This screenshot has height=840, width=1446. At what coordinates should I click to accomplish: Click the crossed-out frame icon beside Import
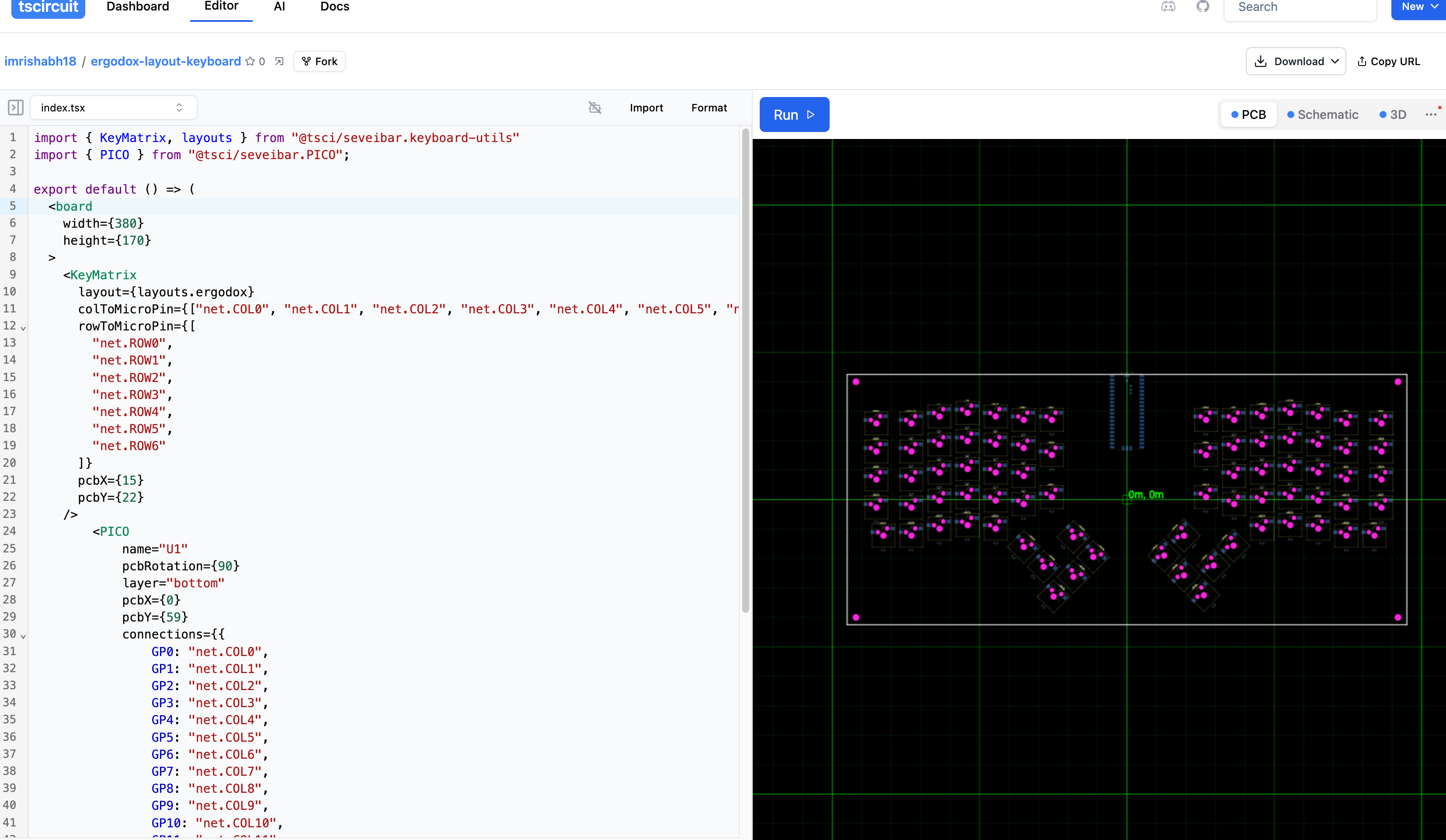594,108
